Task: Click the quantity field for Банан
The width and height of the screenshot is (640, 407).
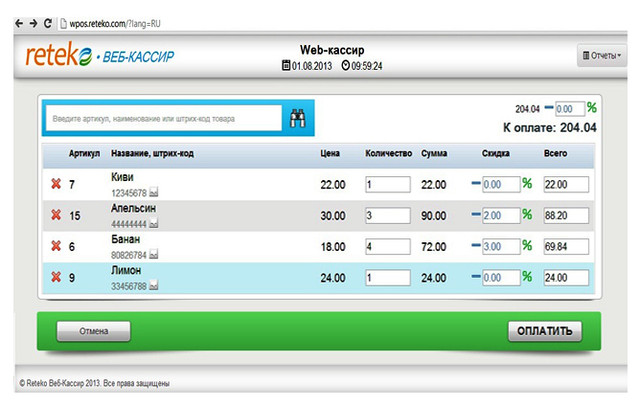Action: point(387,247)
